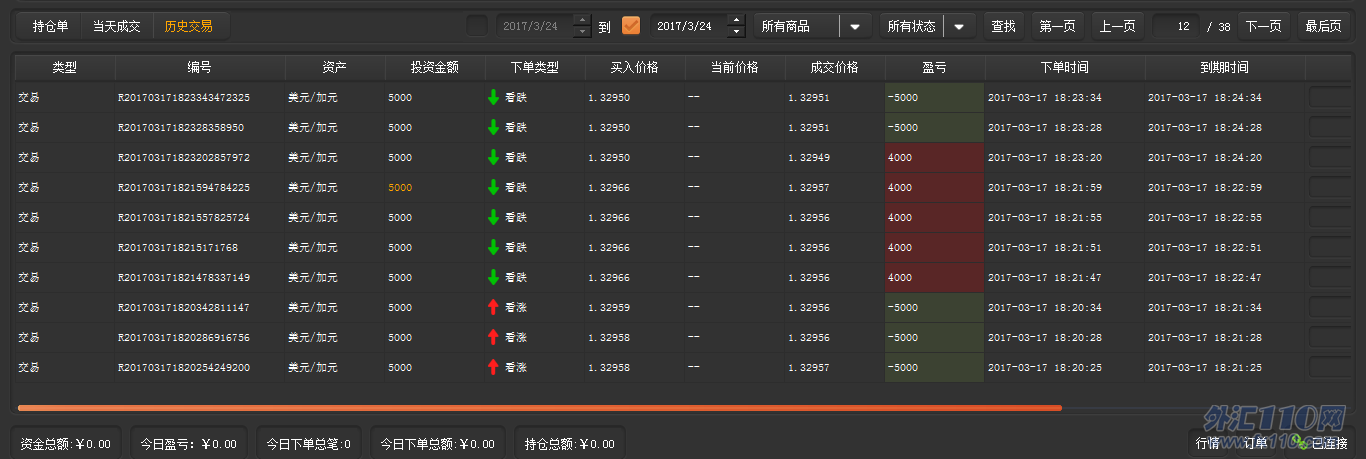This screenshot has height=459, width=1366.
Task: Enable the start date checkbox
Action: click(478, 26)
